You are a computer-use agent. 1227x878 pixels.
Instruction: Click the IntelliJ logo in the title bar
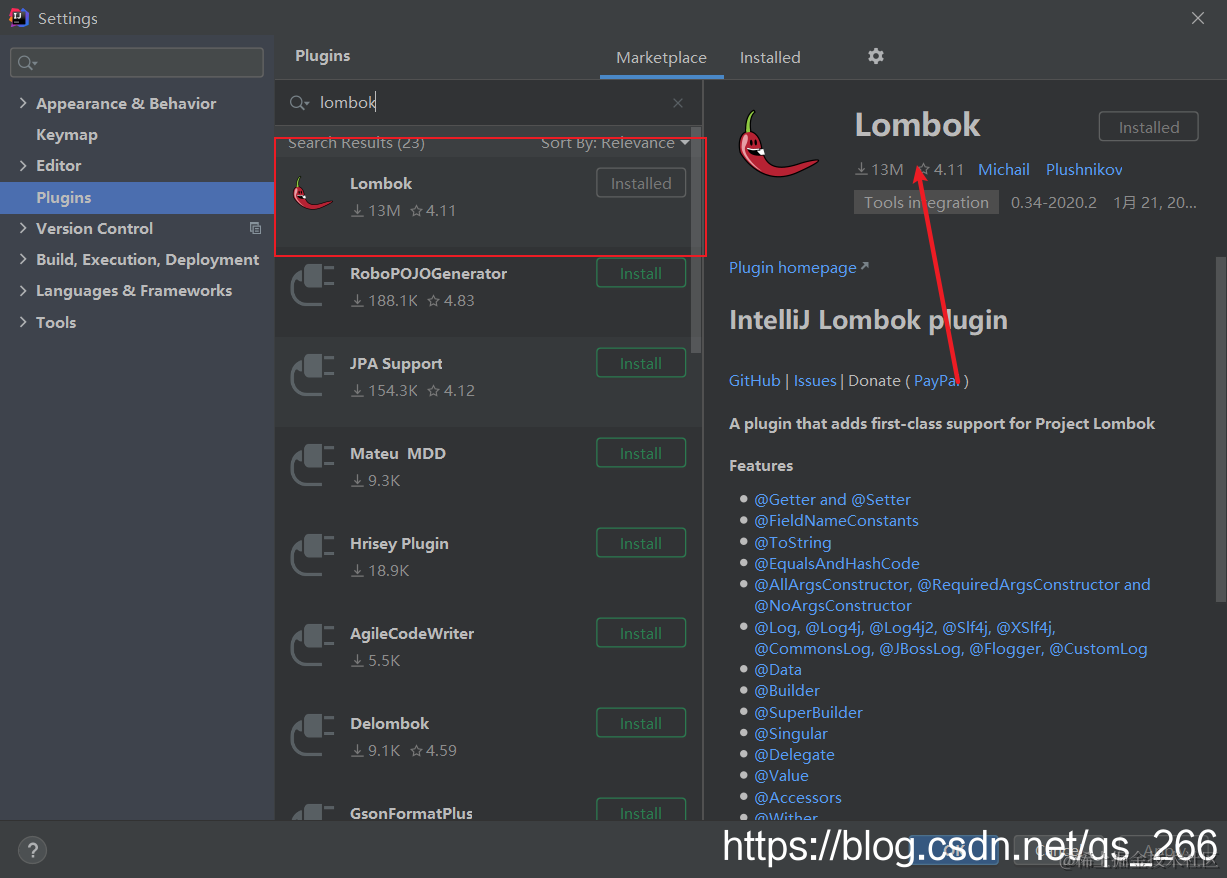(18, 17)
